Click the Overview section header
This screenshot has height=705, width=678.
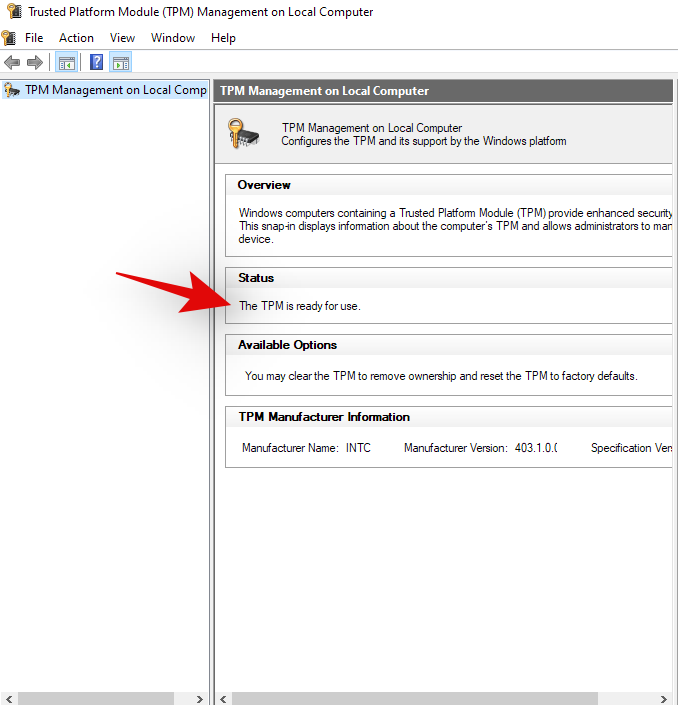264,185
